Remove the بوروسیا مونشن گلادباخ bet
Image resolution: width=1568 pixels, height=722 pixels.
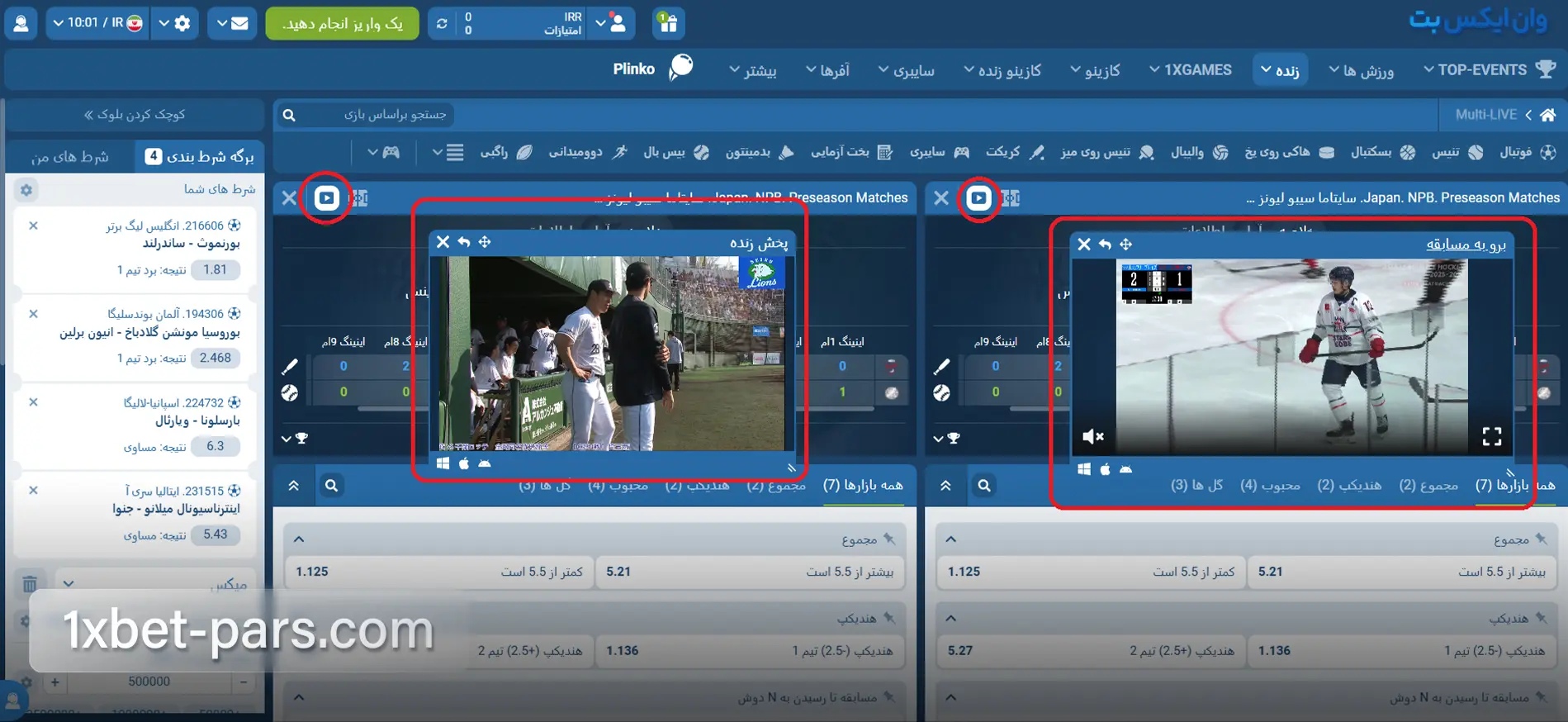(x=33, y=314)
